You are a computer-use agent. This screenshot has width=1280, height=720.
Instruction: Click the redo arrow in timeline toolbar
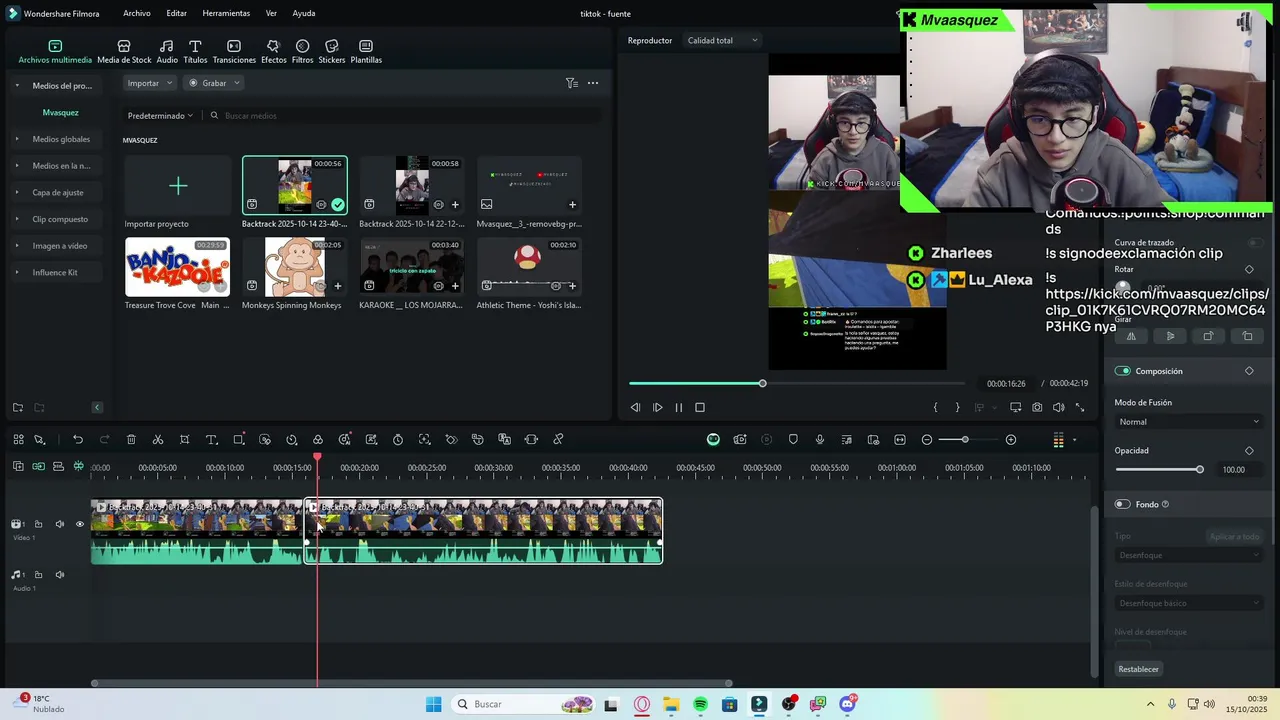105,440
